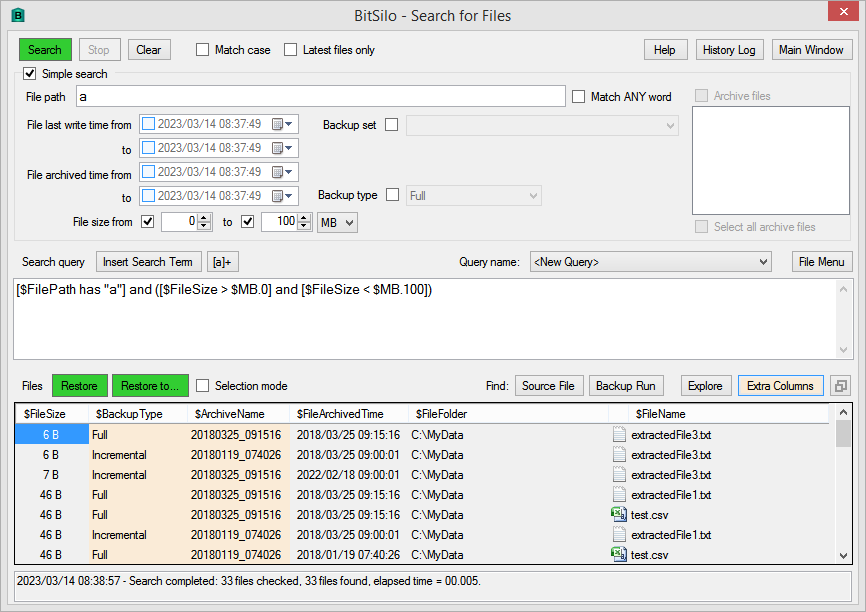Open Help
The image size is (866, 612).
pos(666,50)
